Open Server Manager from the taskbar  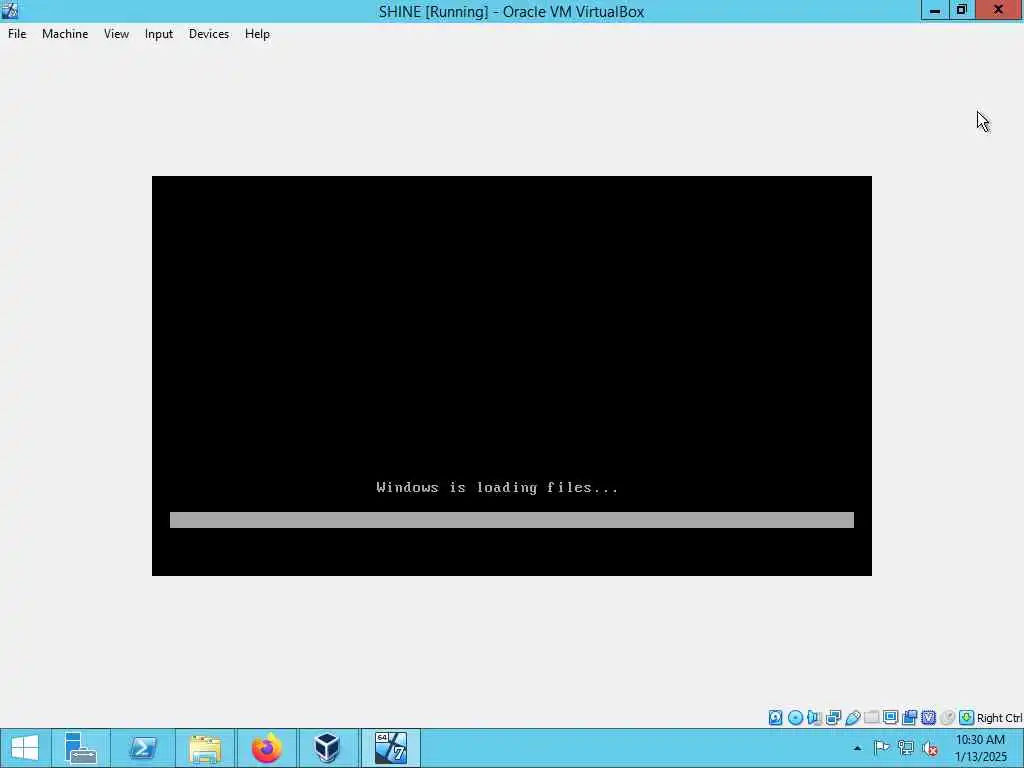tap(80, 748)
